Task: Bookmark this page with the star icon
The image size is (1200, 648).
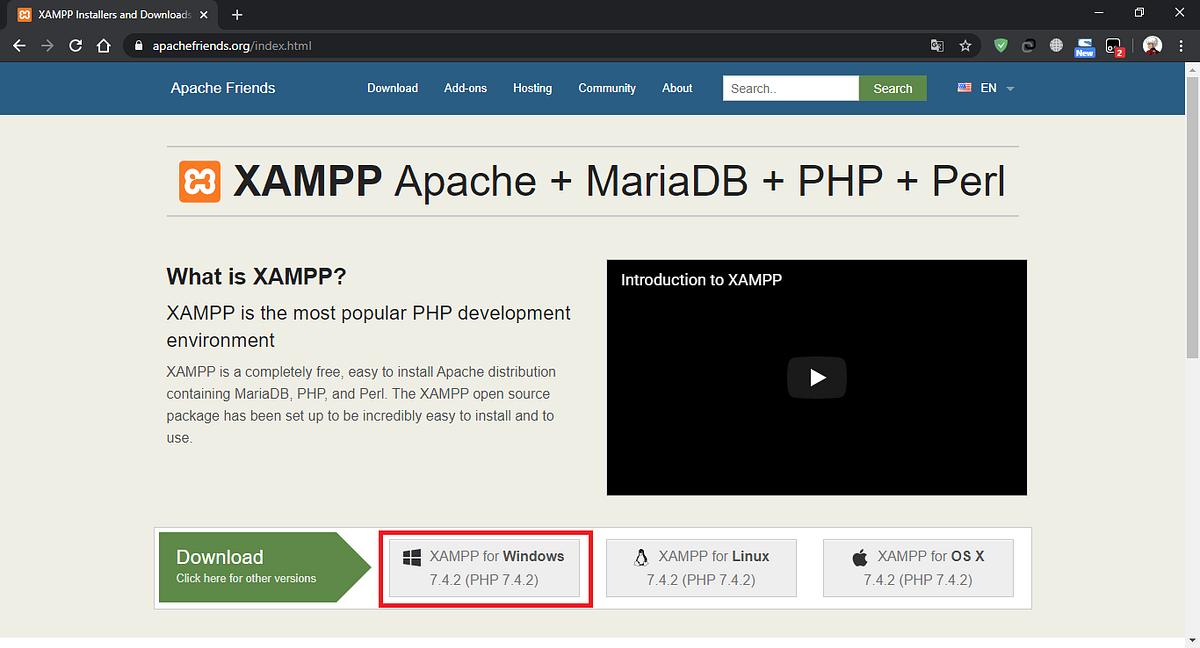Action: tap(965, 45)
